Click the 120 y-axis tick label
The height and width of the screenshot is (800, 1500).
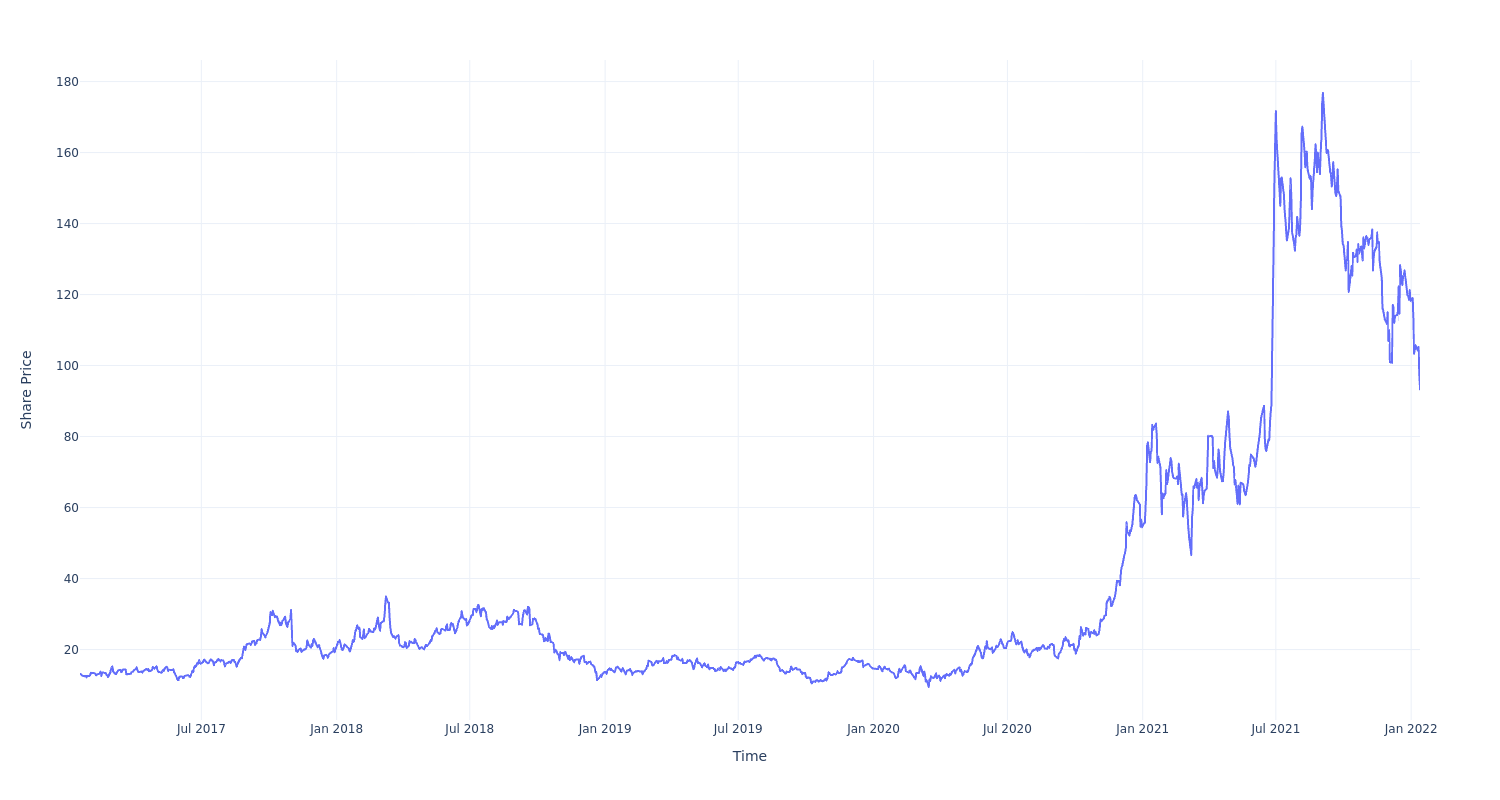click(x=67, y=294)
